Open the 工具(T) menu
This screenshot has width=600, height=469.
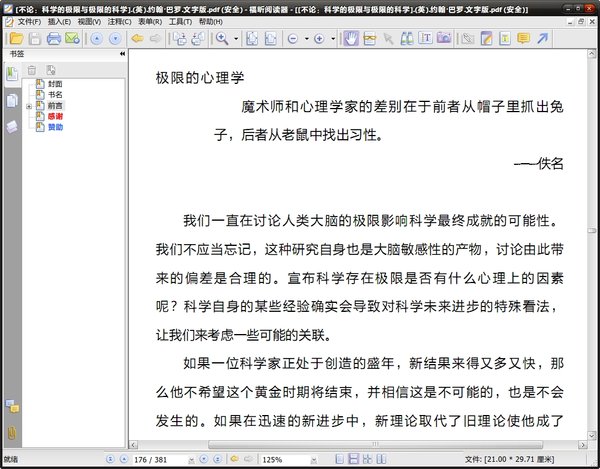[180, 22]
